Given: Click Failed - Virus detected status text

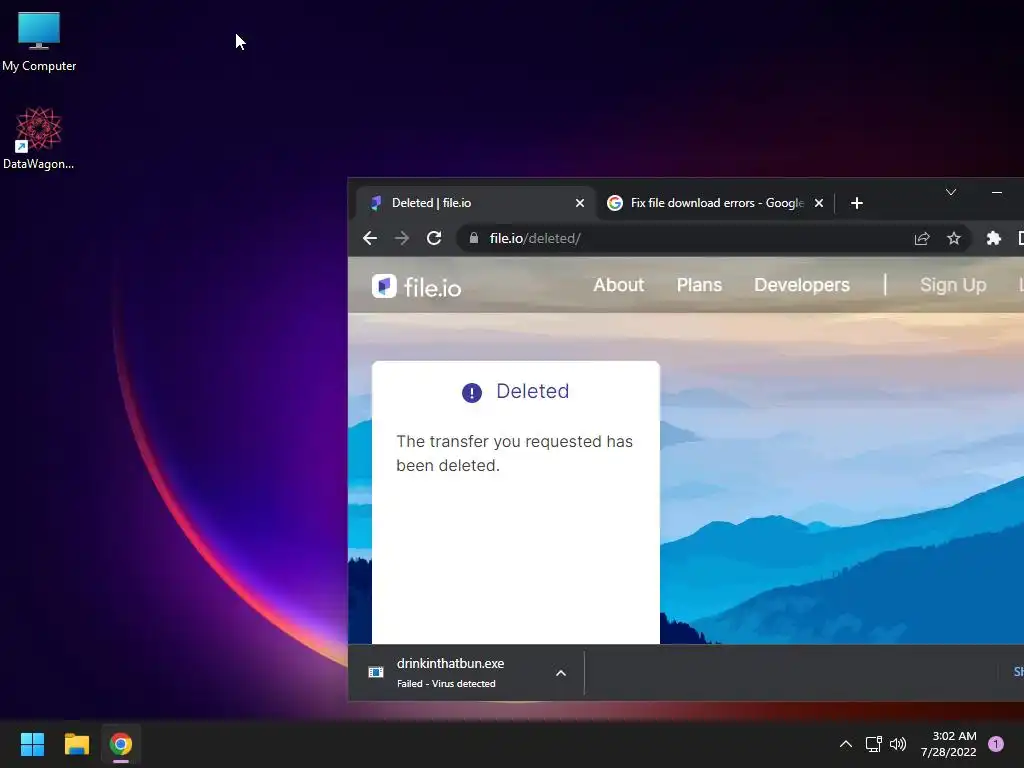Looking at the screenshot, I should click(446, 684).
